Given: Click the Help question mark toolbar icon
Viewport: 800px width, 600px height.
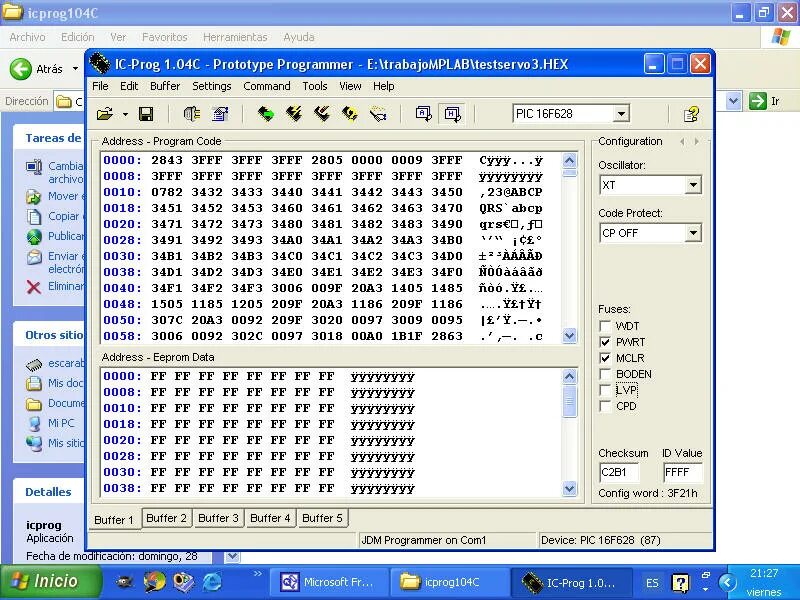Looking at the screenshot, I should point(691,114).
